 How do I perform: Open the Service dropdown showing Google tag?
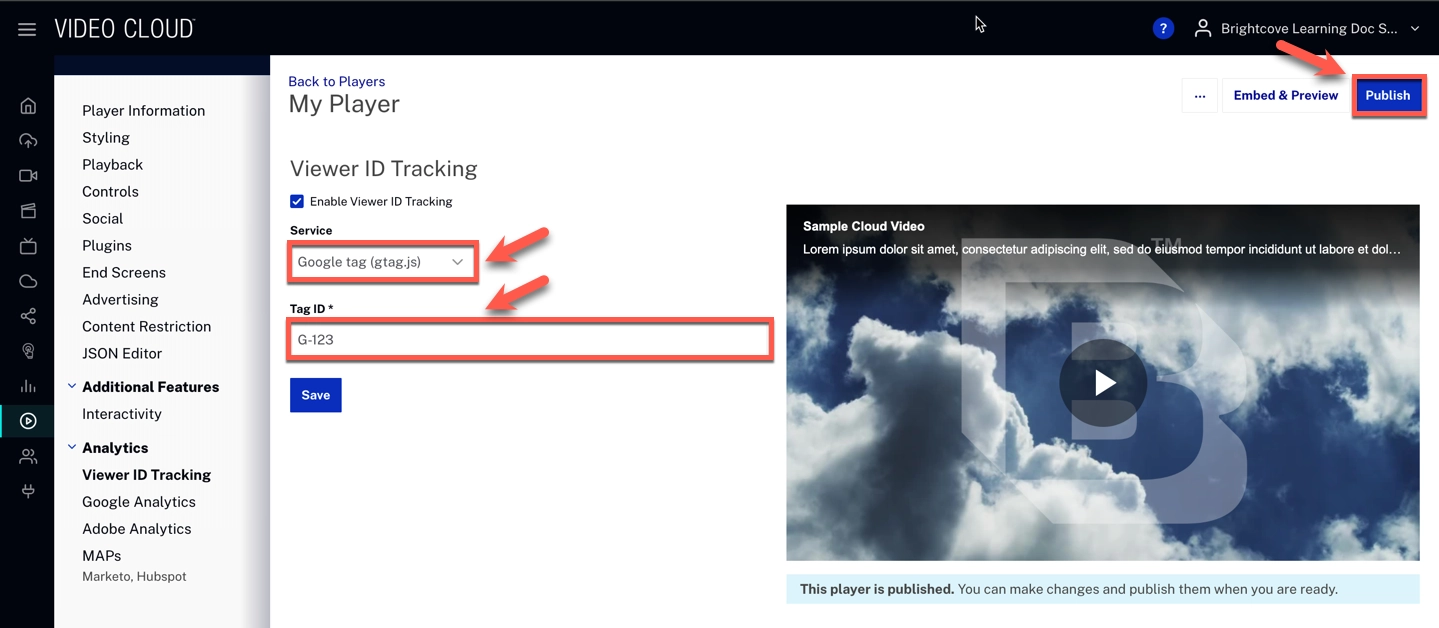pyautogui.click(x=381, y=262)
